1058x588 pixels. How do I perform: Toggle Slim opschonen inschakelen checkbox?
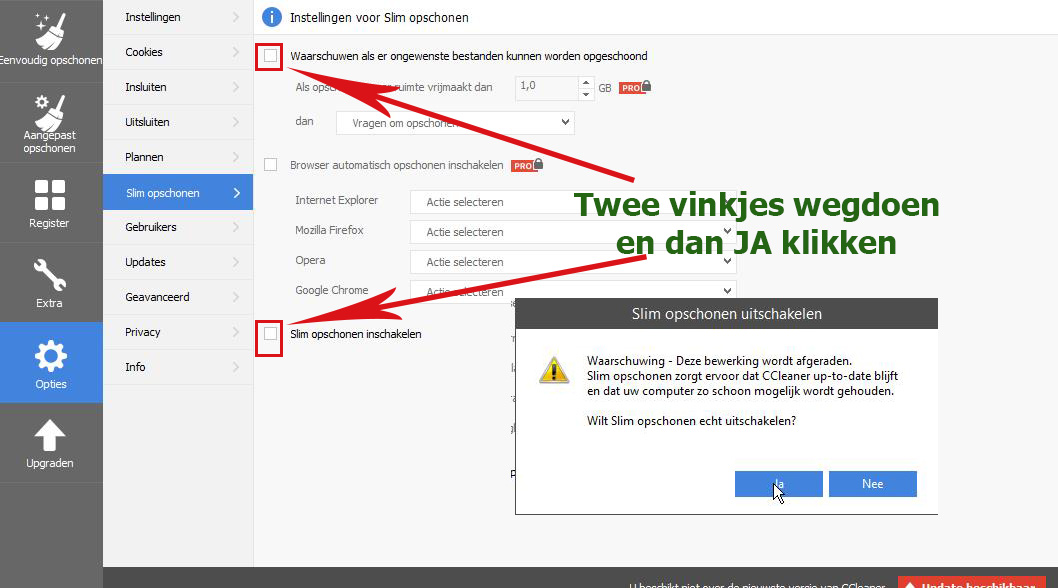(x=270, y=334)
